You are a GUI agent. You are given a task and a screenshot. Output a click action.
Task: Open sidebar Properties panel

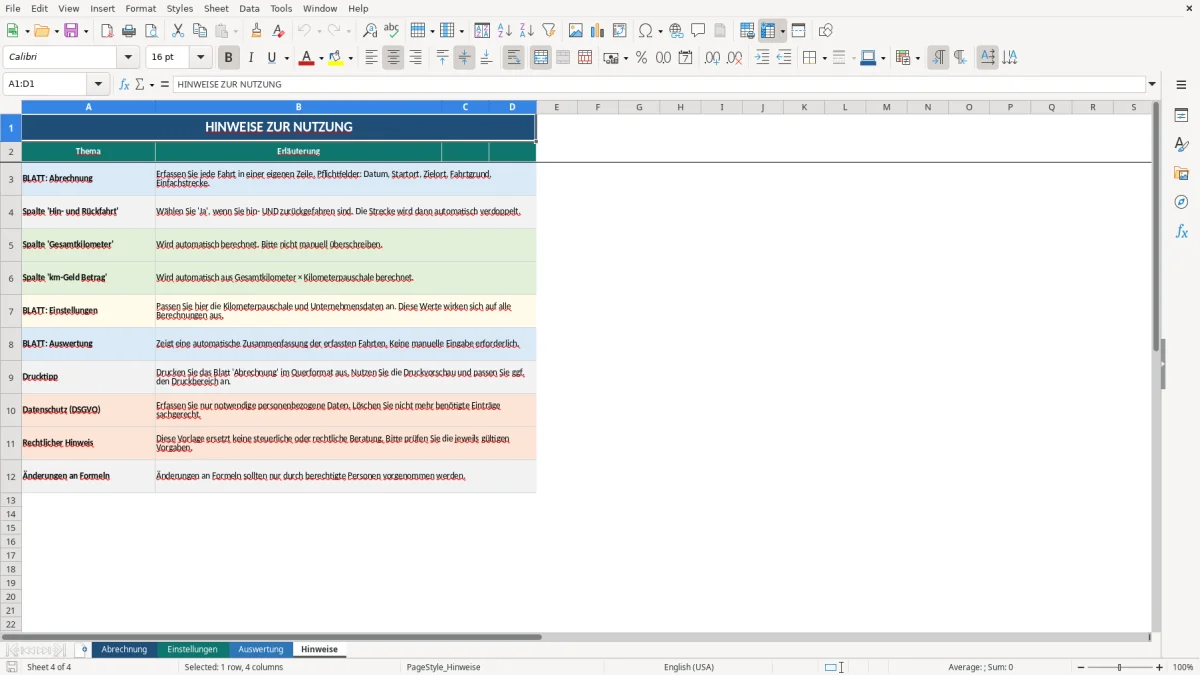(1181, 115)
